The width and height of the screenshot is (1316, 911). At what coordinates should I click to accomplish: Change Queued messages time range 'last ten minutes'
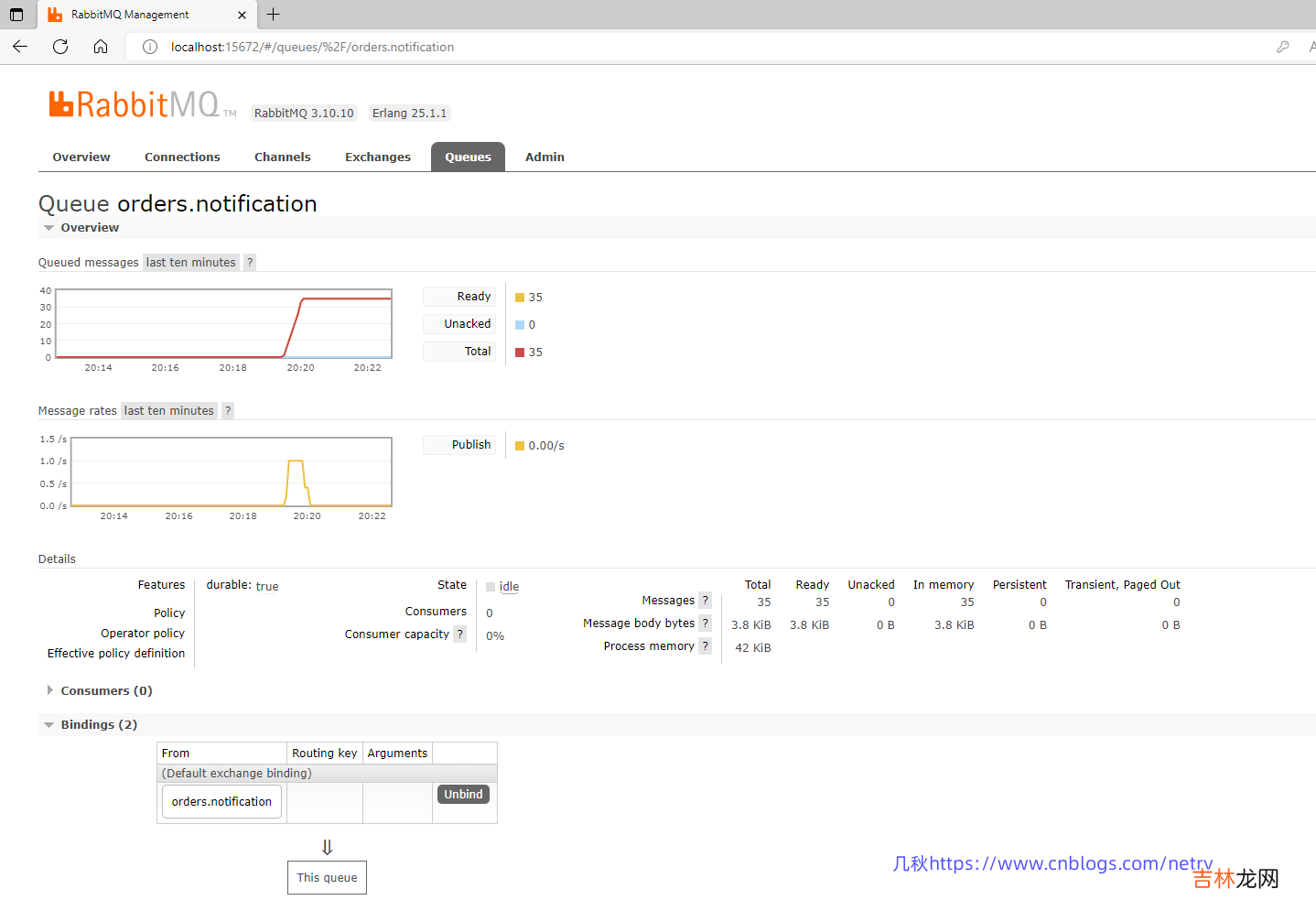click(191, 263)
